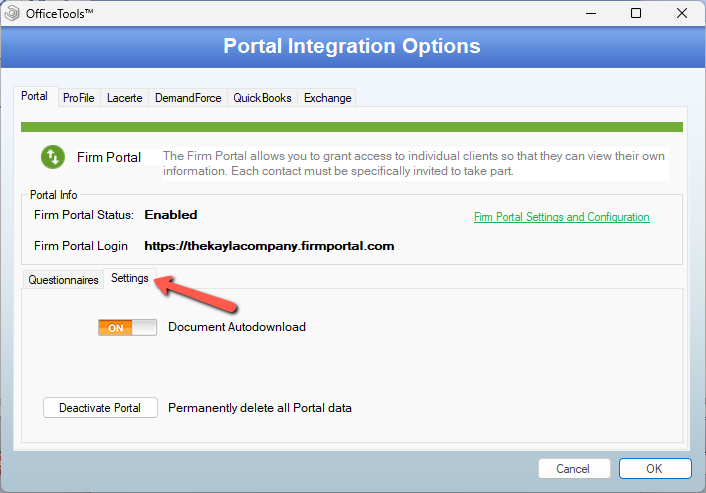Switch to the Questionnaires sub-tab
Image resolution: width=706 pixels, height=493 pixels.
(x=63, y=280)
